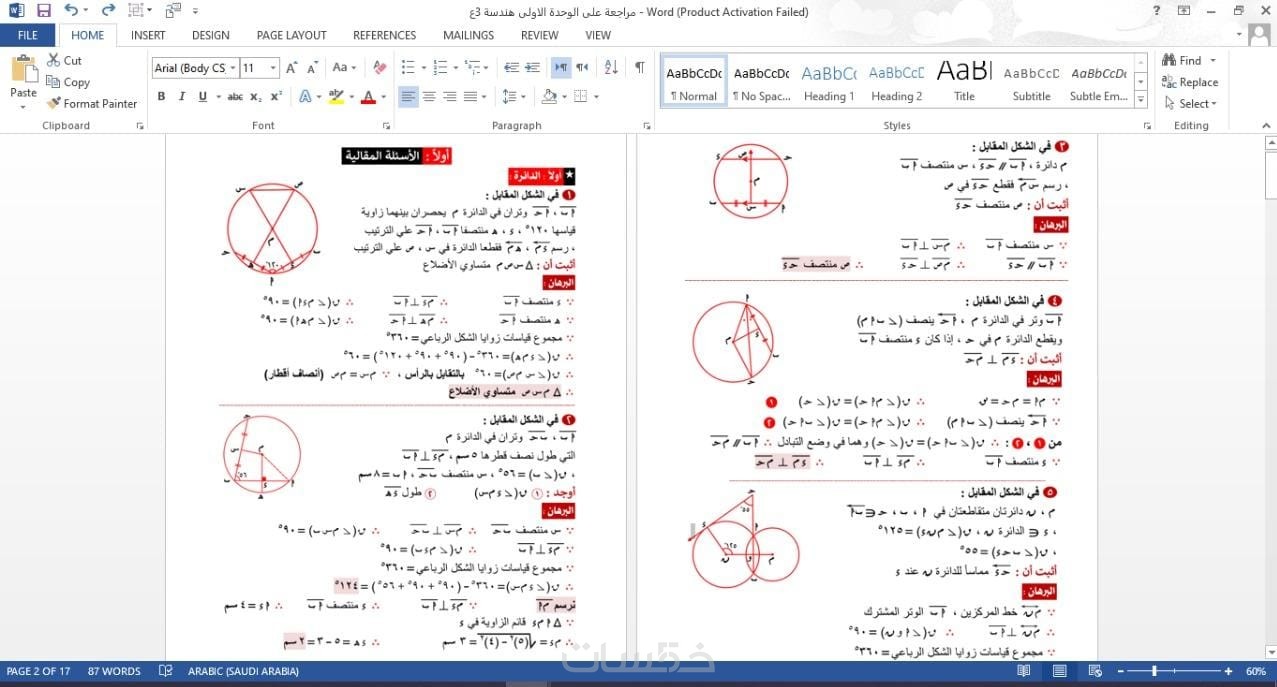
Task: Toggle justify alignment
Action: (x=471, y=97)
